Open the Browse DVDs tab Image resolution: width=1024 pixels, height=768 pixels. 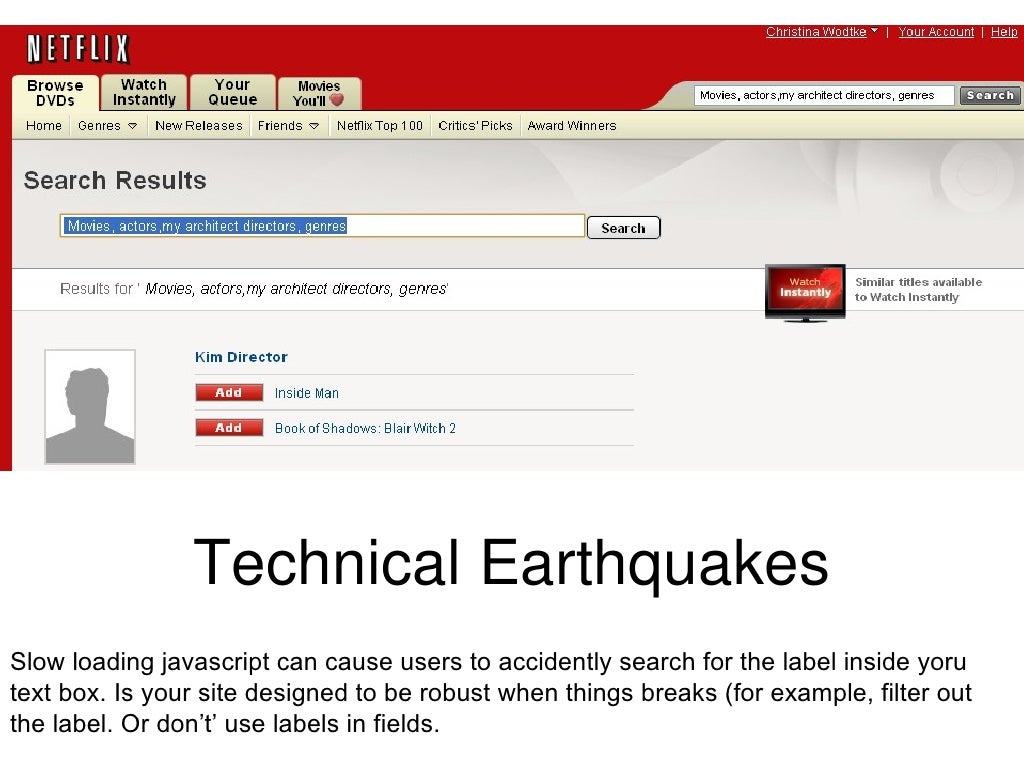(56, 93)
